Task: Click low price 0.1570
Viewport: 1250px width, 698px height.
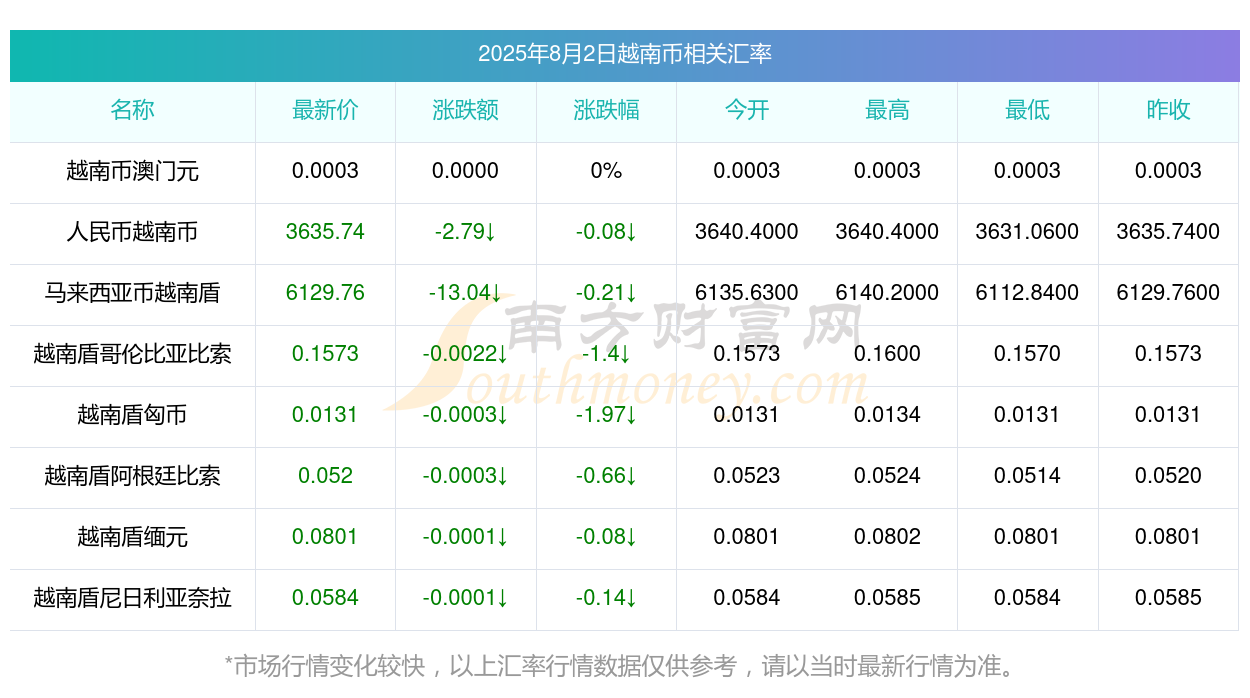Action: click(1028, 354)
